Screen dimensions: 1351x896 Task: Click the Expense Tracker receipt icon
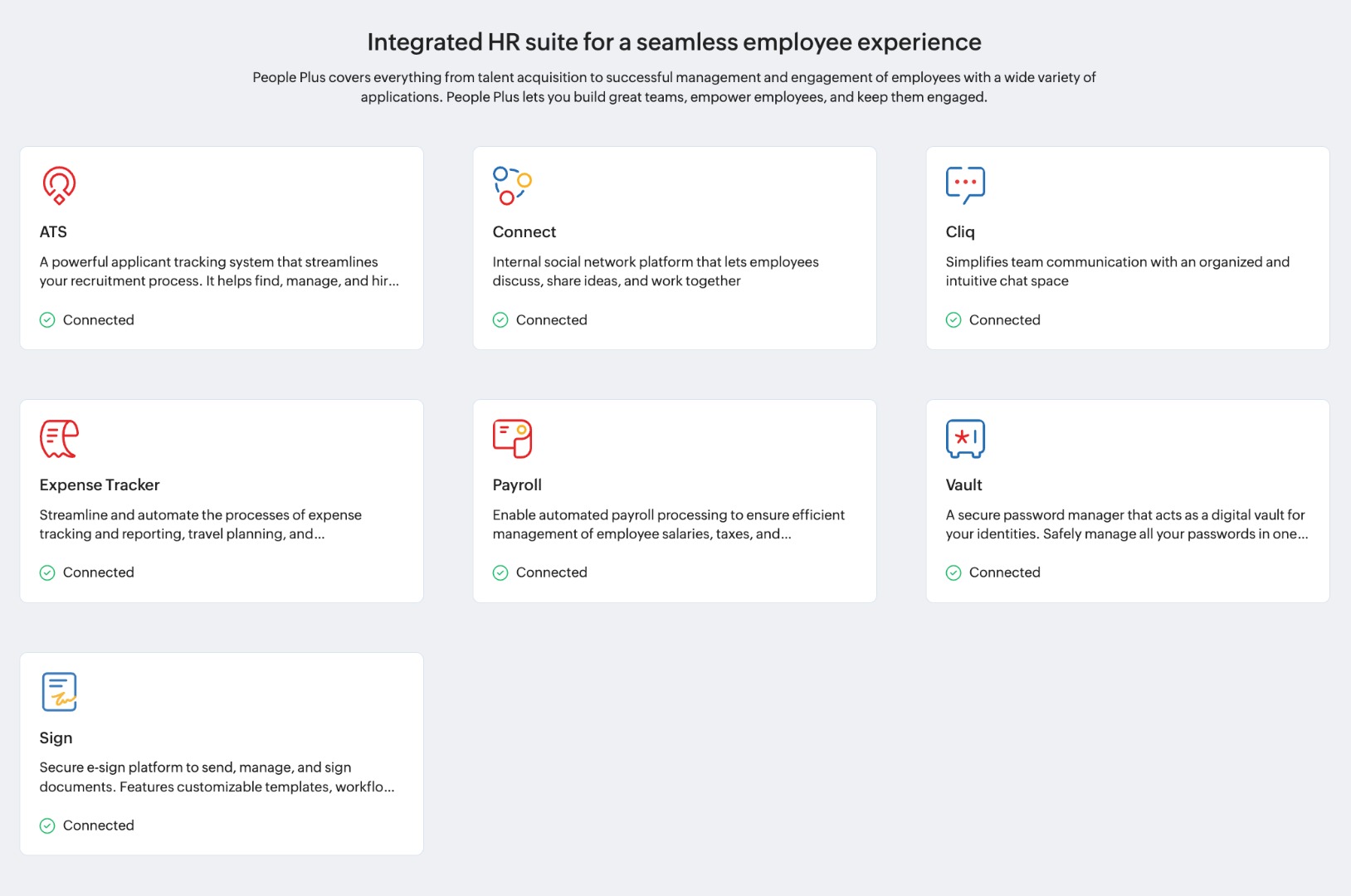pos(59,438)
